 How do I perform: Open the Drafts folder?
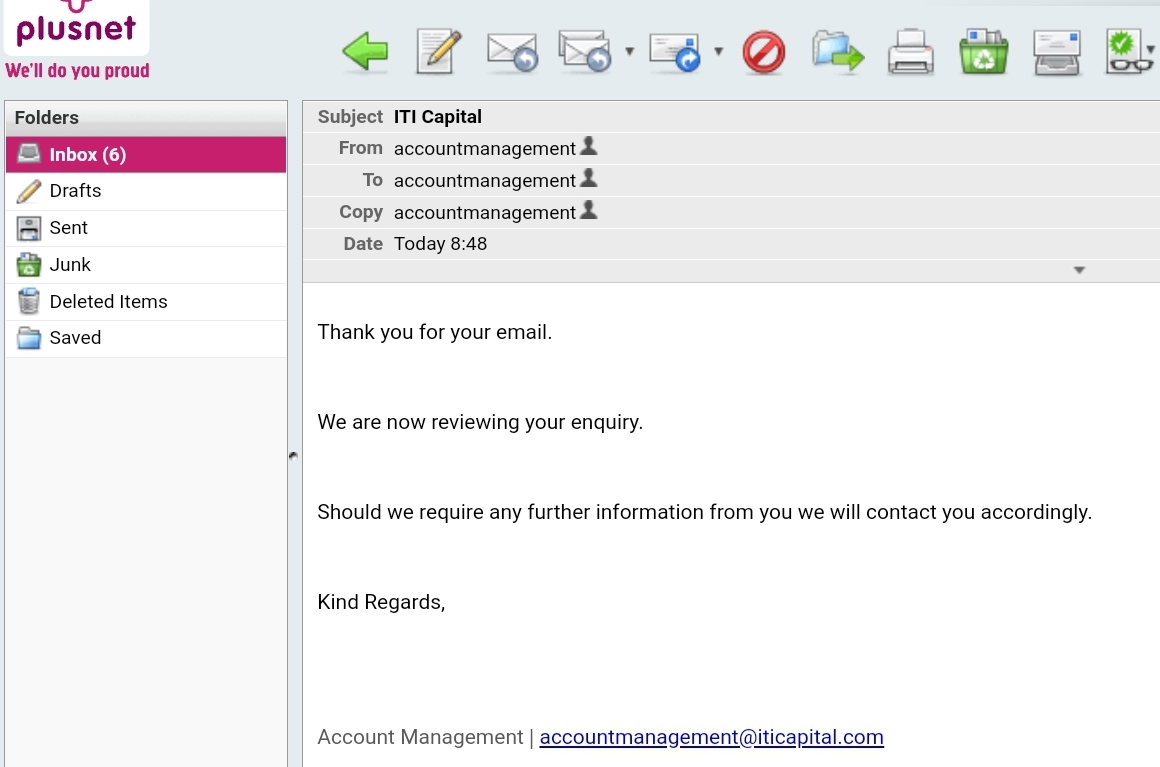point(146,191)
